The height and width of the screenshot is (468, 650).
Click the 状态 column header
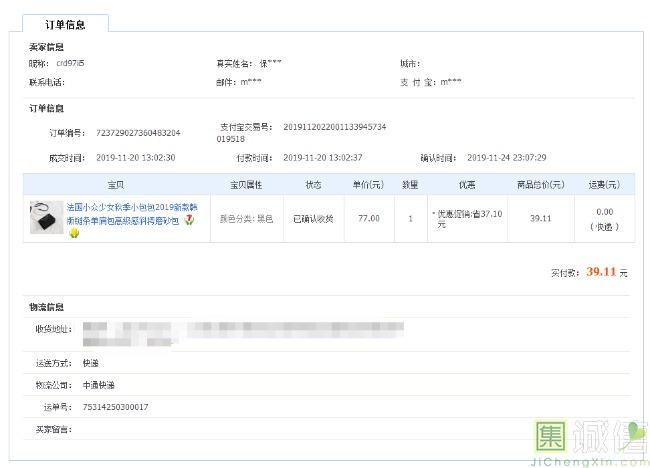click(x=313, y=185)
